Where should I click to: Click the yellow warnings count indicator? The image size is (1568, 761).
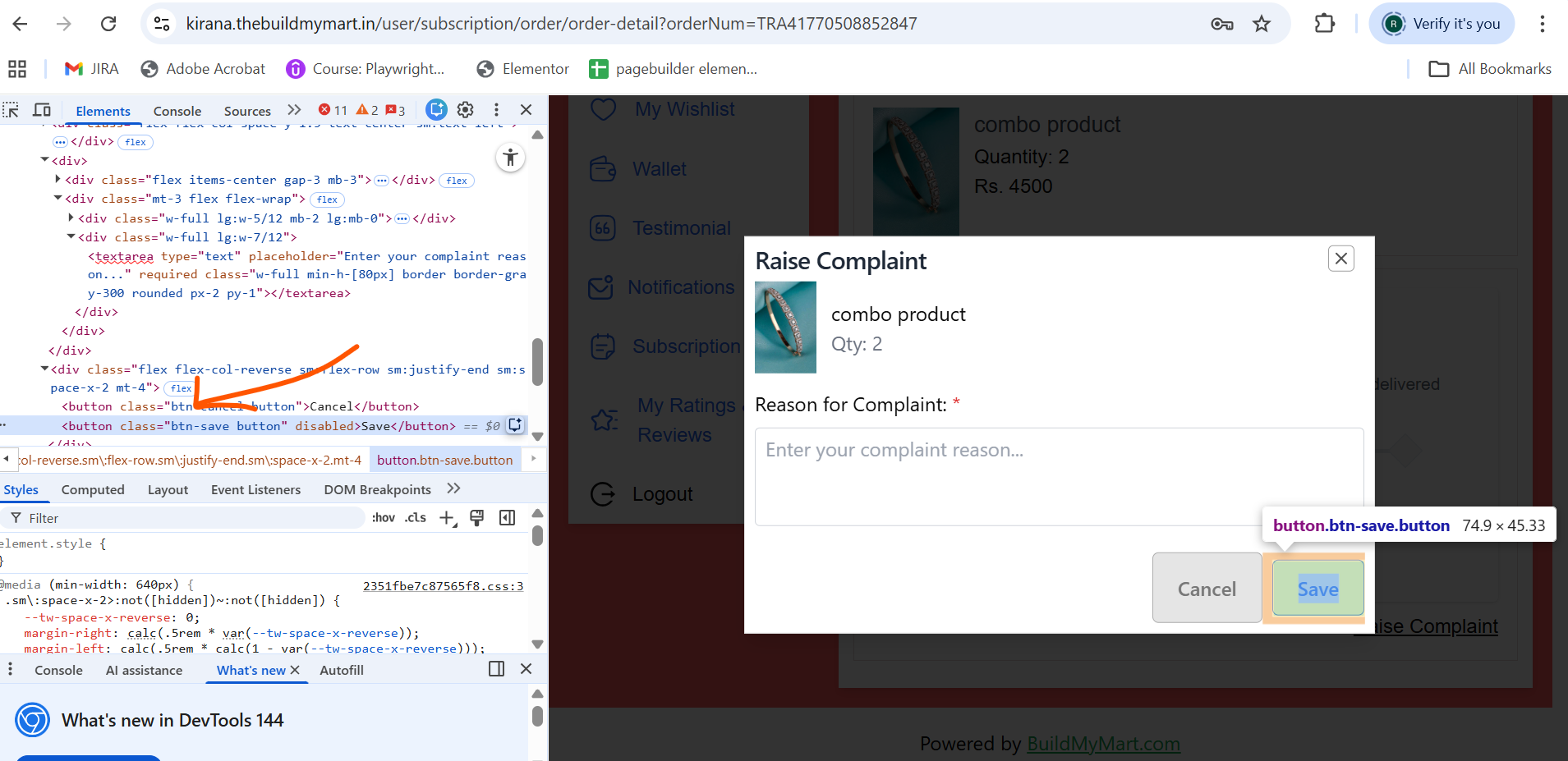[367, 110]
